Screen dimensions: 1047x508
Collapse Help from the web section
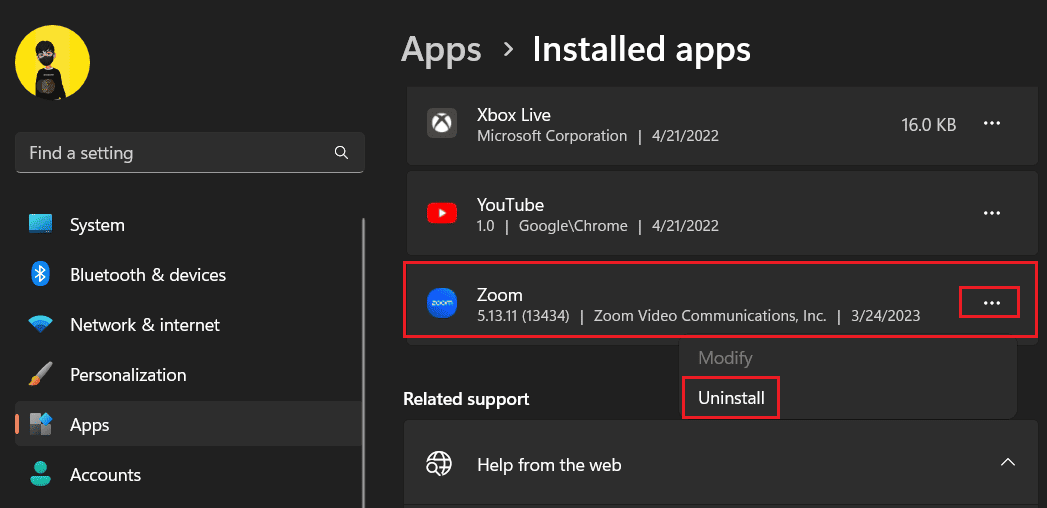click(1008, 462)
